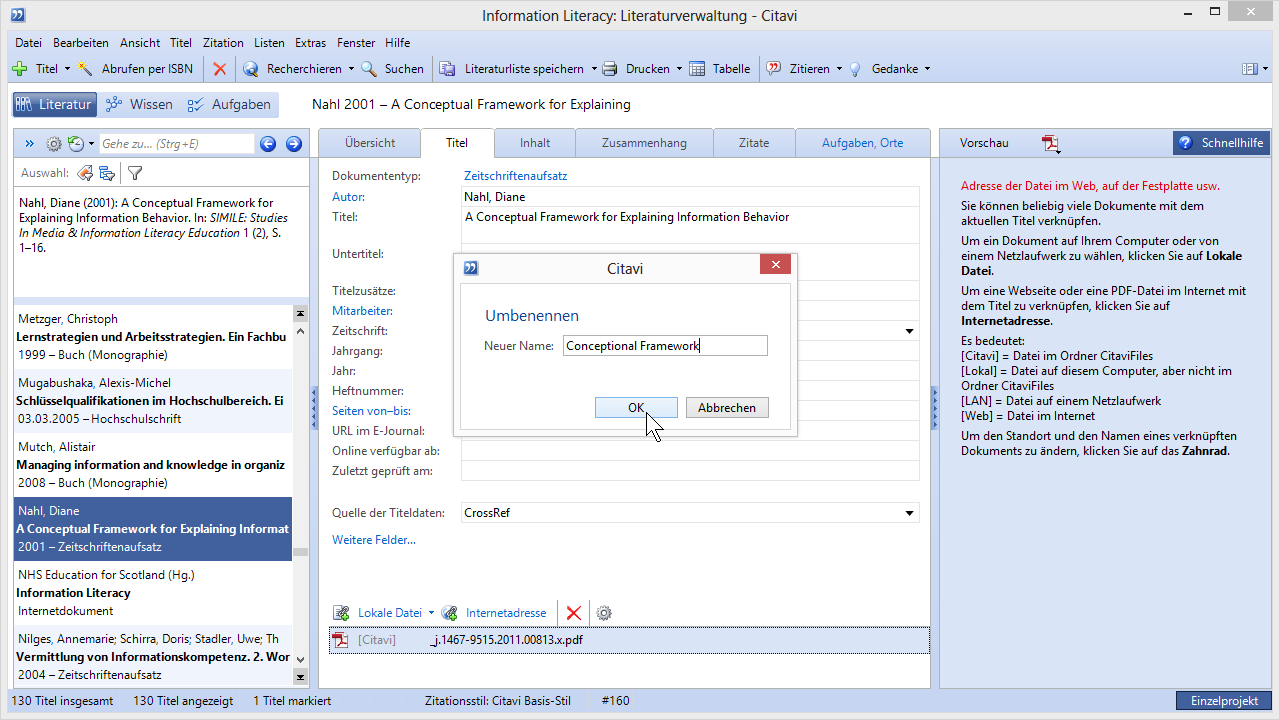
Task: Click the Abrufen per ISBN wand icon
Action: click(86, 69)
